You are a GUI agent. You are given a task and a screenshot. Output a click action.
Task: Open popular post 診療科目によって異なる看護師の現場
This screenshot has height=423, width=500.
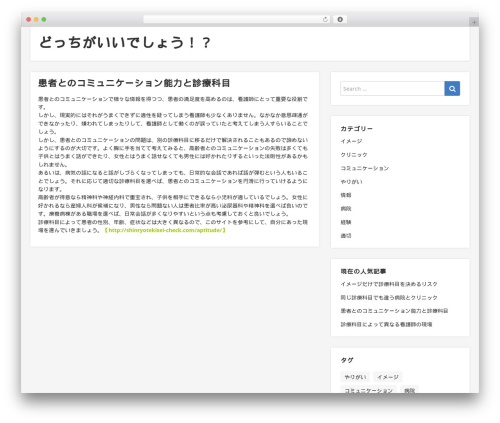[x=386, y=324]
